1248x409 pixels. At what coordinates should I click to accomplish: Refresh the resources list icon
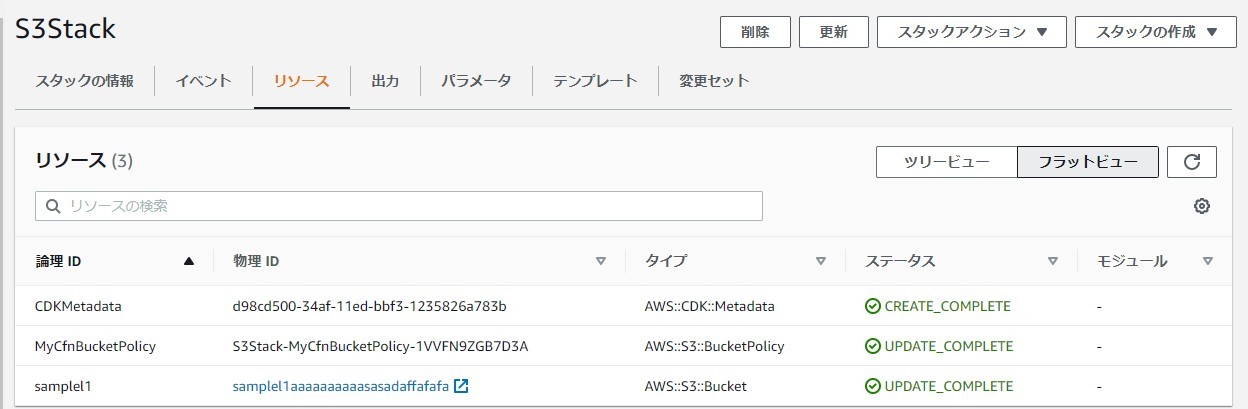coord(1192,162)
